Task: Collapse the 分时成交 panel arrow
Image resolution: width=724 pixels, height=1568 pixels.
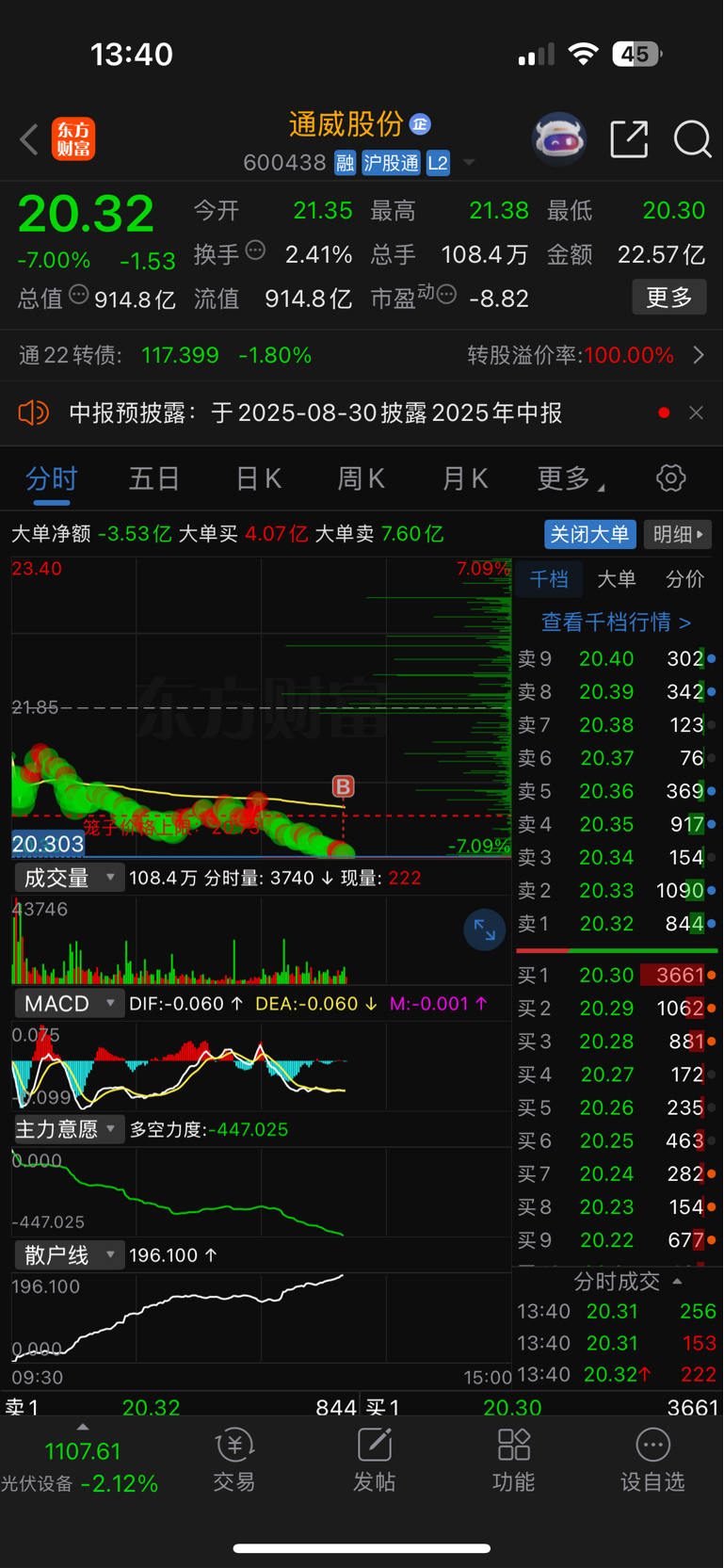Action: click(677, 1282)
